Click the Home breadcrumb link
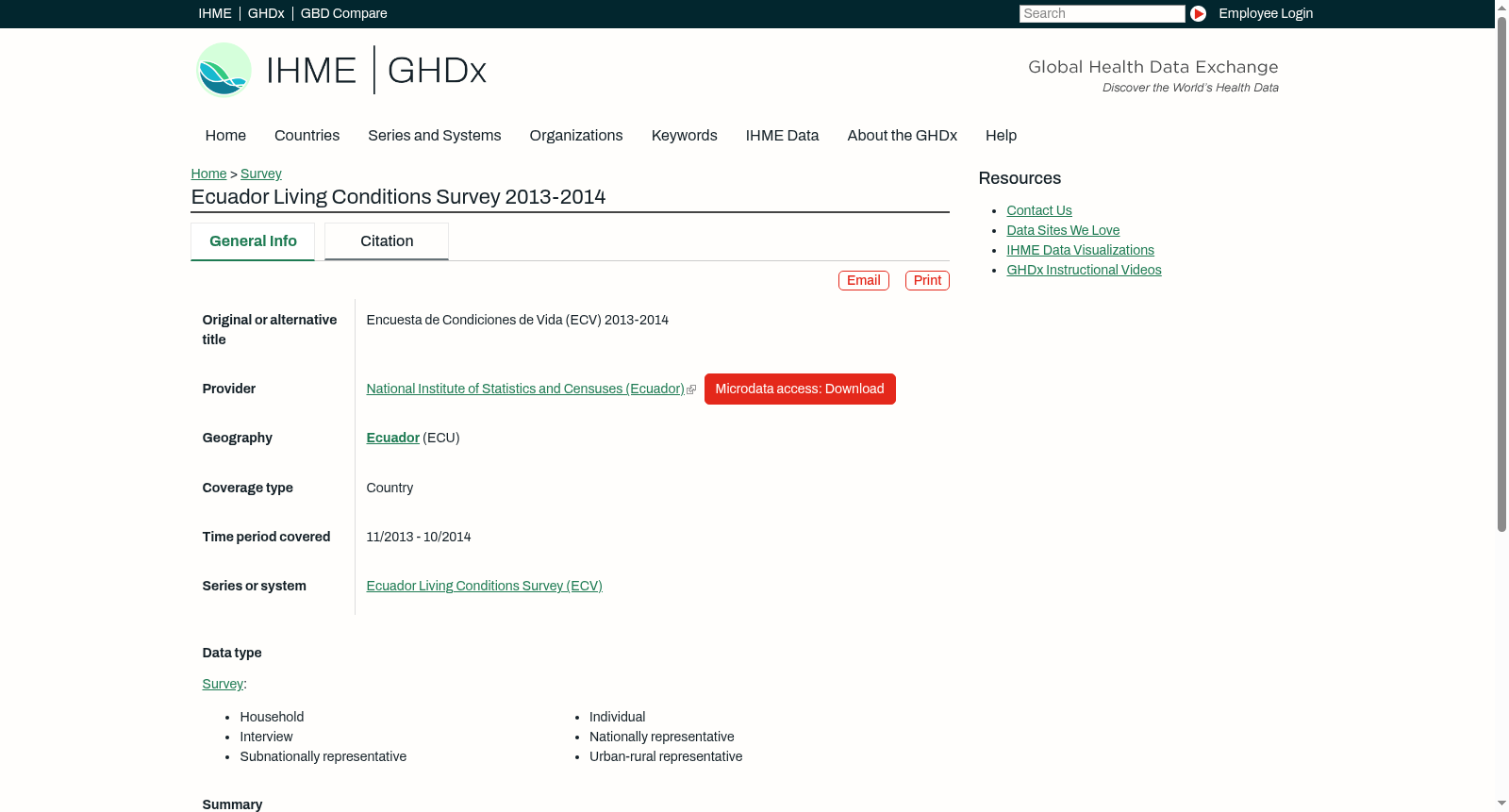 point(208,174)
